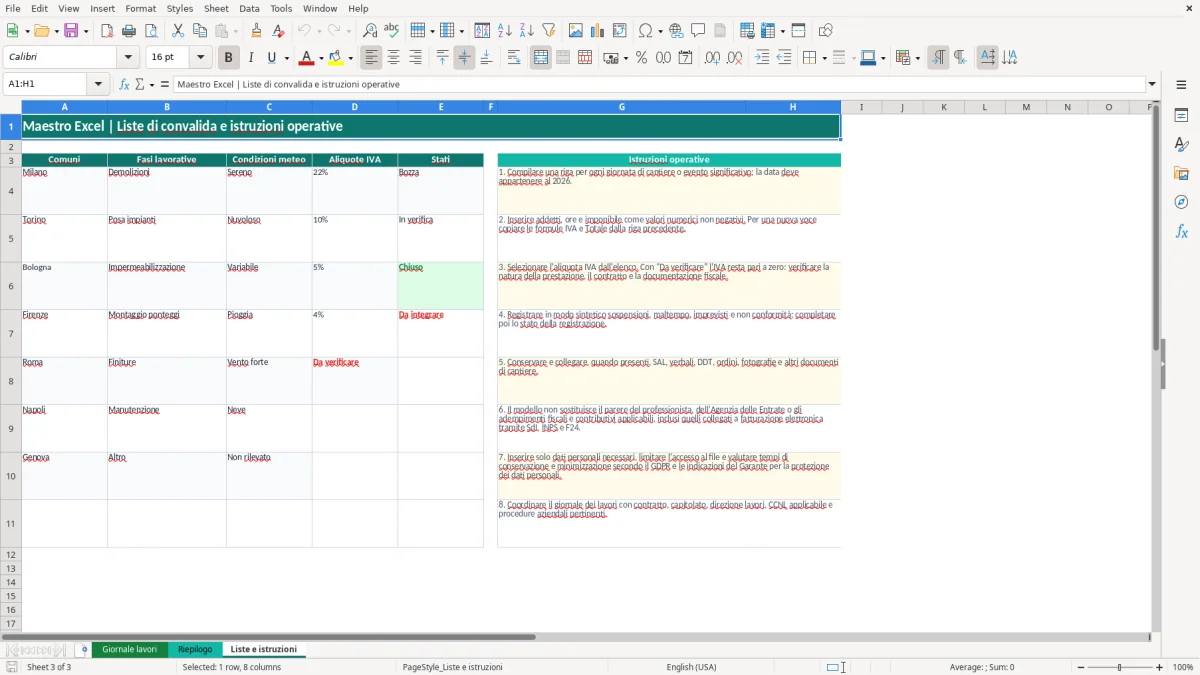Screen dimensions: 1200x675
Task: Open the Font Size dropdown
Action: point(201,58)
